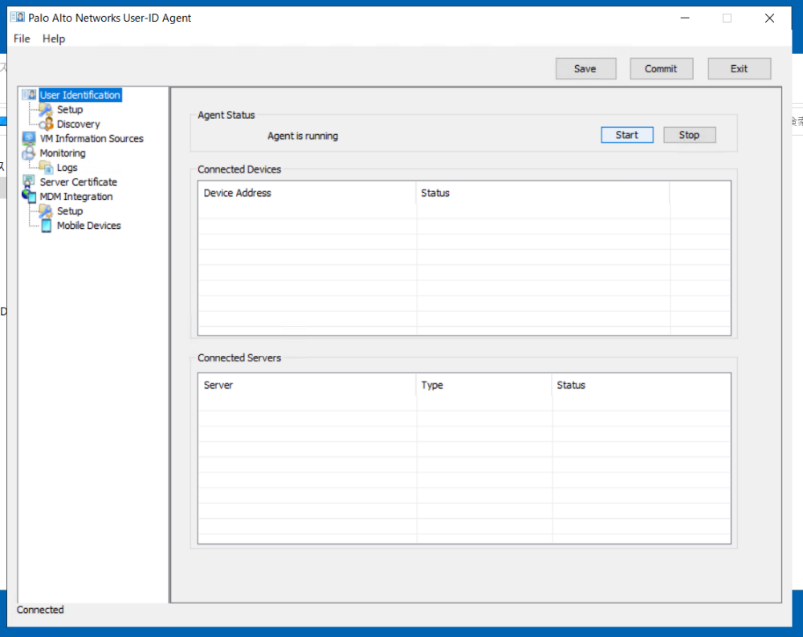The image size is (803, 637).
Task: Click the User Identification tree icon
Action: (30, 95)
